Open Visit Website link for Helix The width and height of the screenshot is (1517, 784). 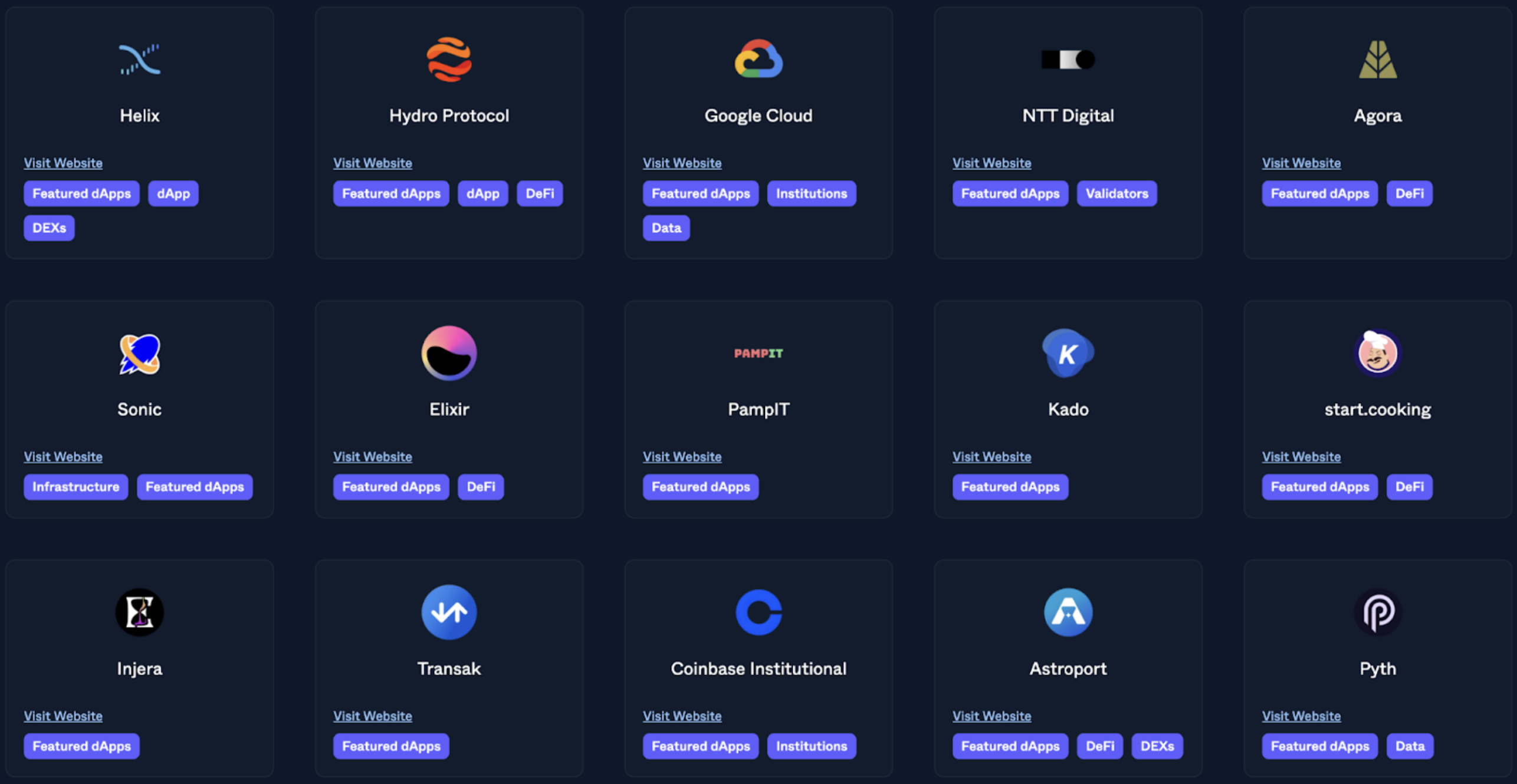point(63,163)
